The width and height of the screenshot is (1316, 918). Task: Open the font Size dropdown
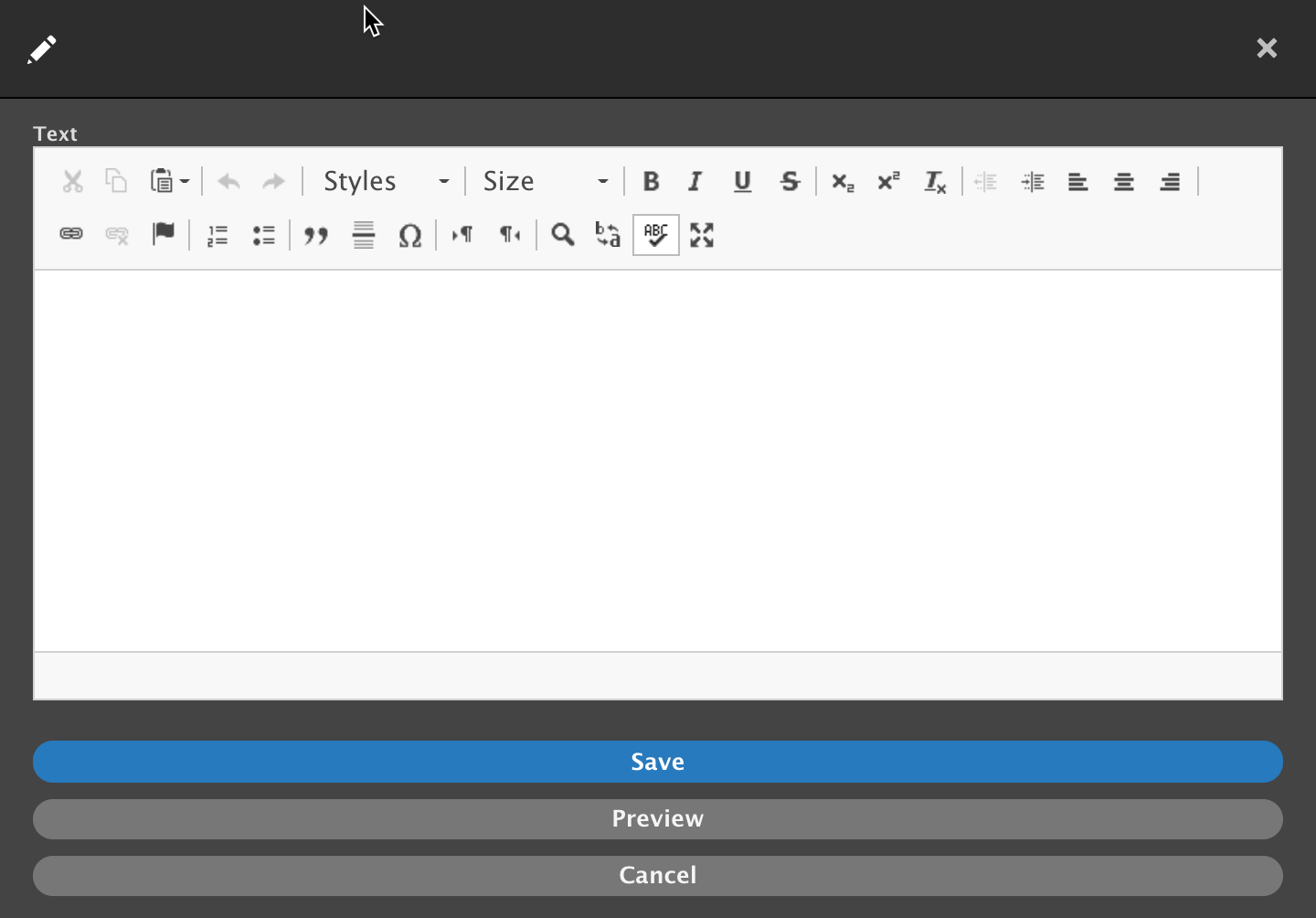point(545,181)
